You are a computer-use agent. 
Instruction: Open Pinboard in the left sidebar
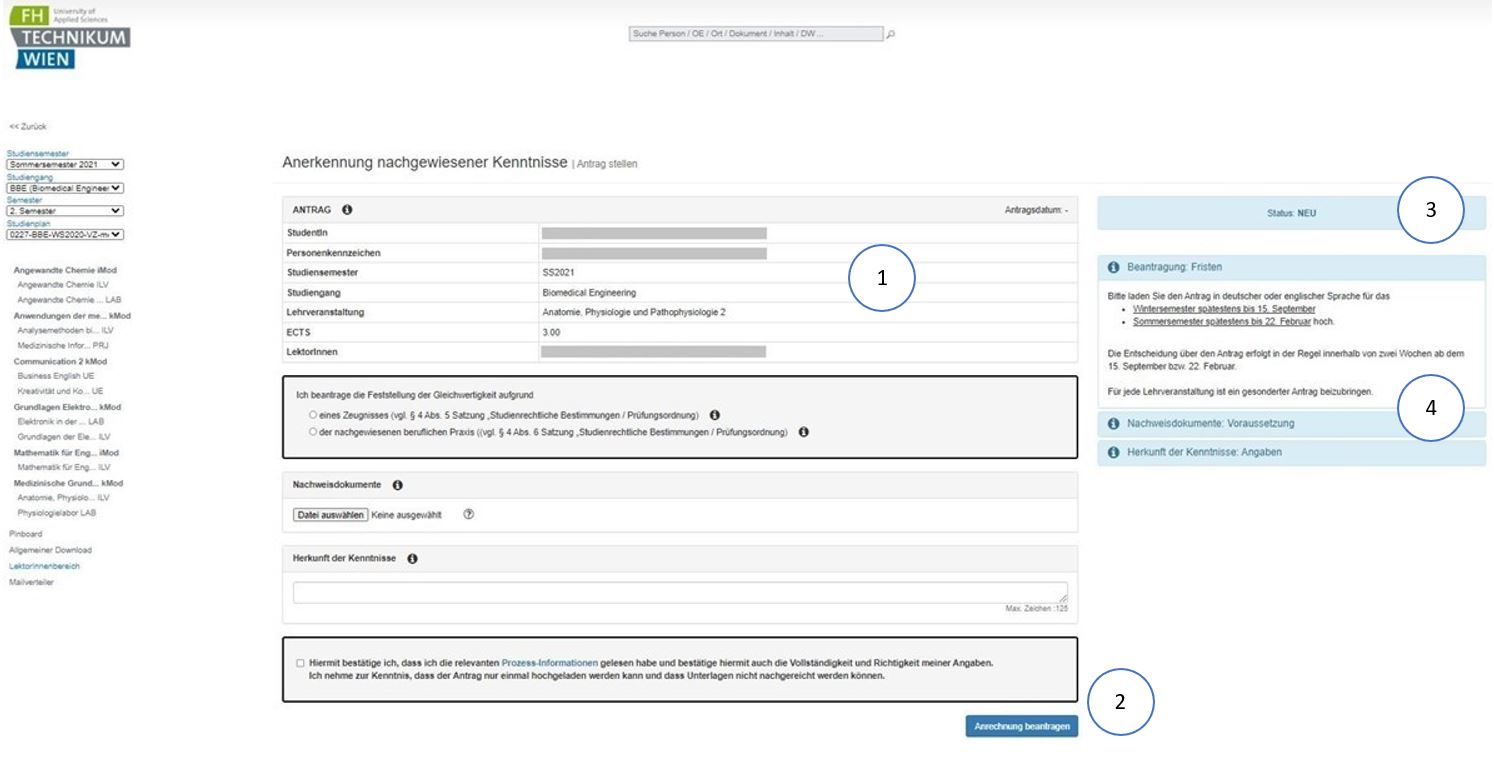(25, 534)
